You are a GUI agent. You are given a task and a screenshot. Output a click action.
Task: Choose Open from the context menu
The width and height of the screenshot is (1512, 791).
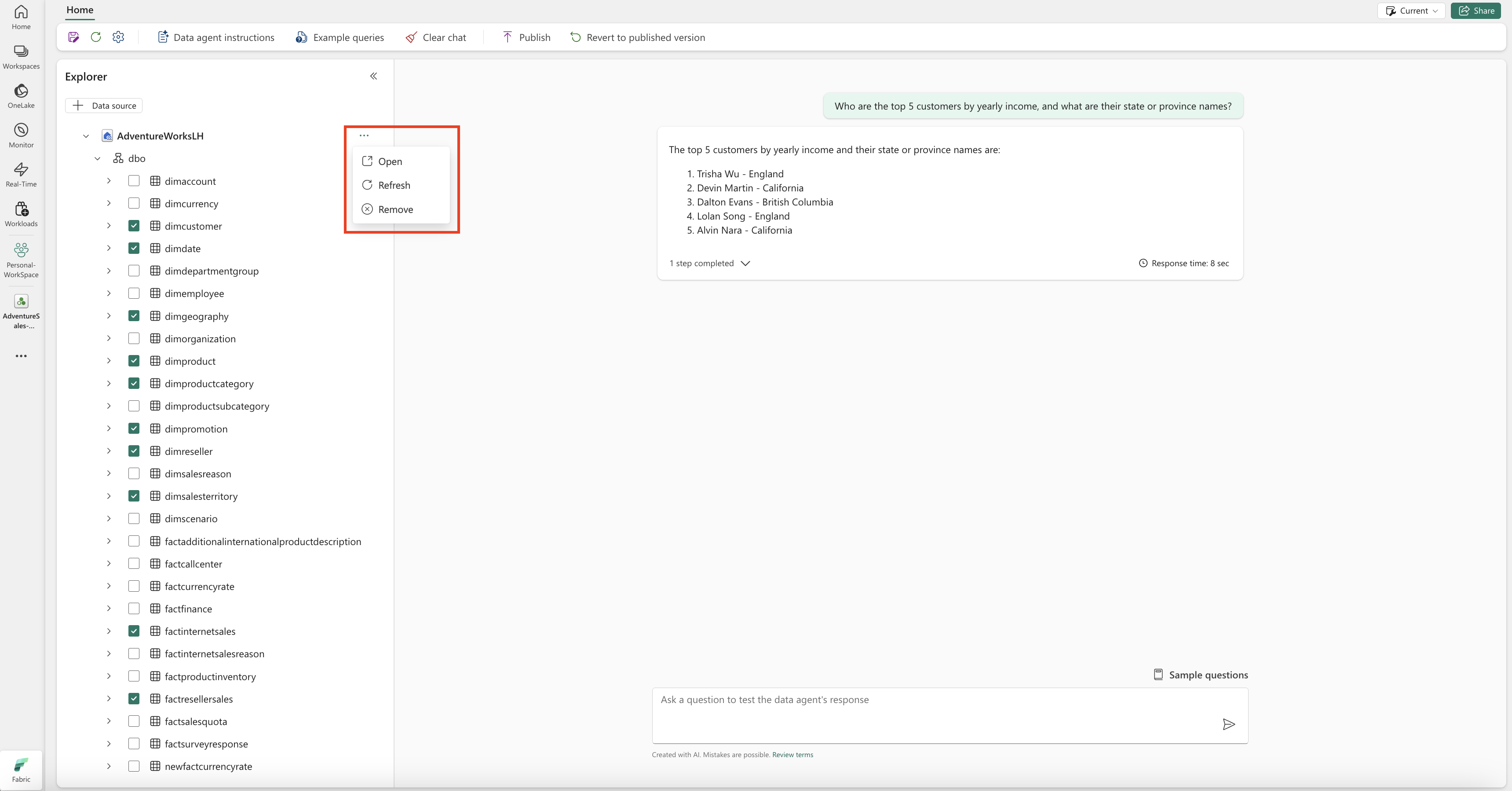click(401, 161)
